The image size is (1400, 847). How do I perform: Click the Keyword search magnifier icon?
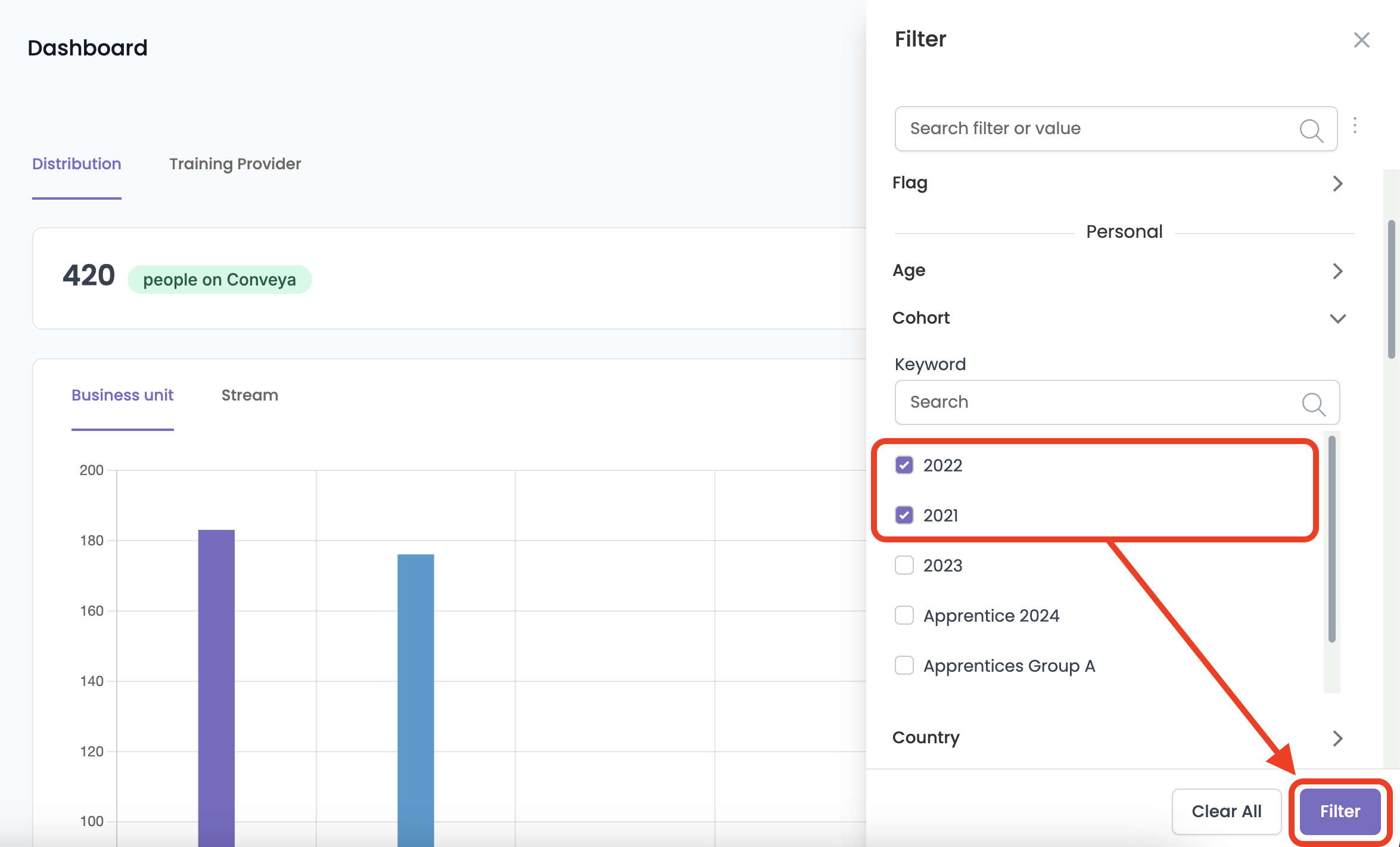tap(1314, 404)
